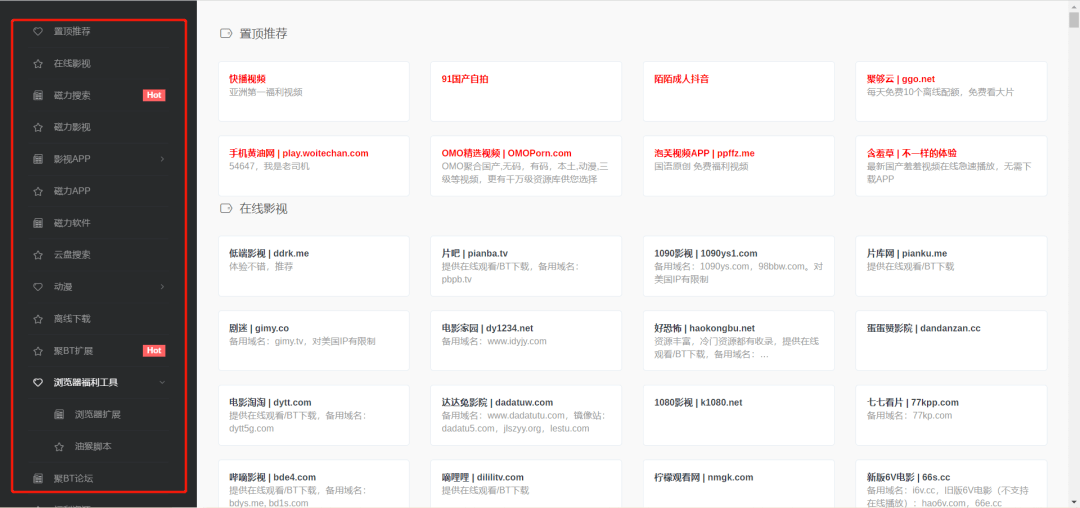Open 达达兔影院 | dadatuw.com card

pyautogui.click(x=526, y=415)
